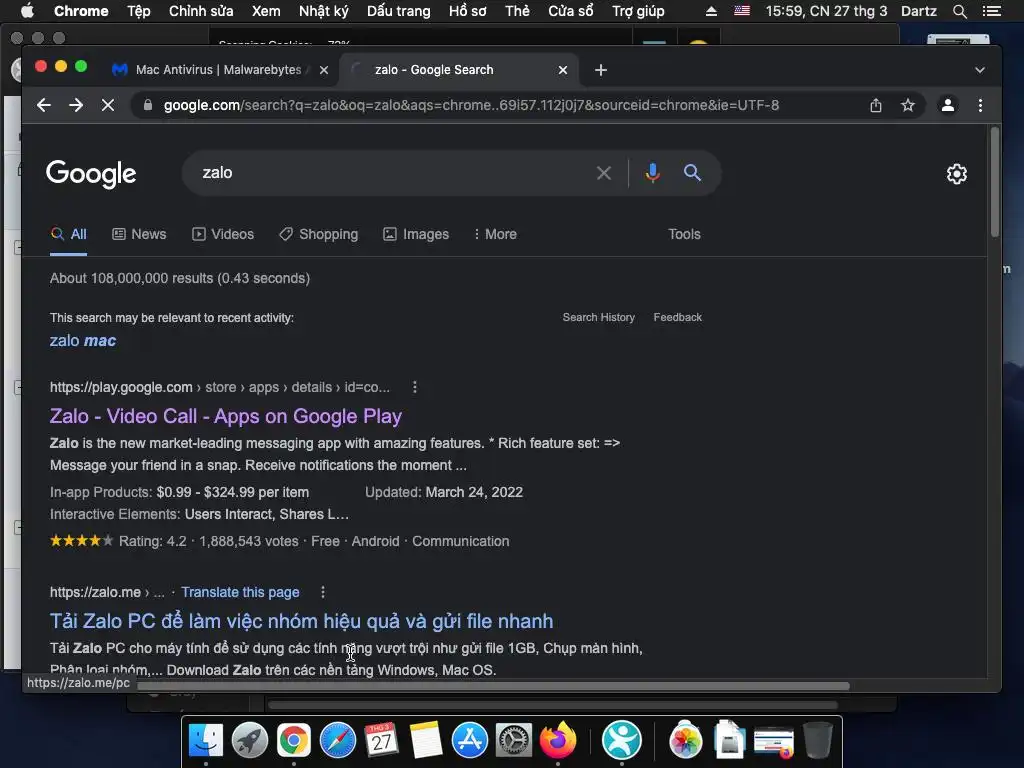Open the Dấu trang menu
Viewport: 1024px width, 768px height.
(398, 11)
